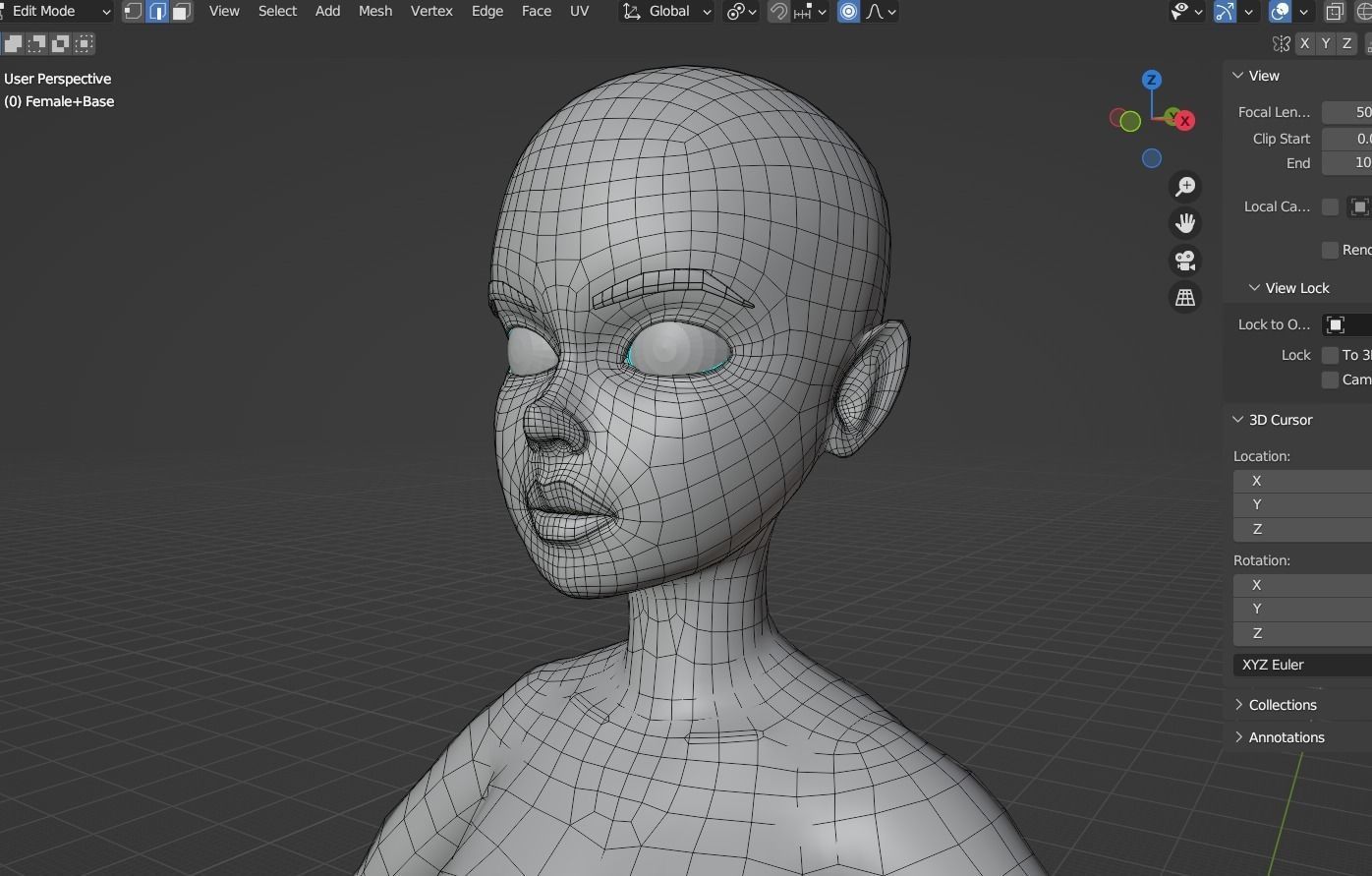Toggle snapping magnet icon
The height and width of the screenshot is (876, 1372).
(x=778, y=12)
